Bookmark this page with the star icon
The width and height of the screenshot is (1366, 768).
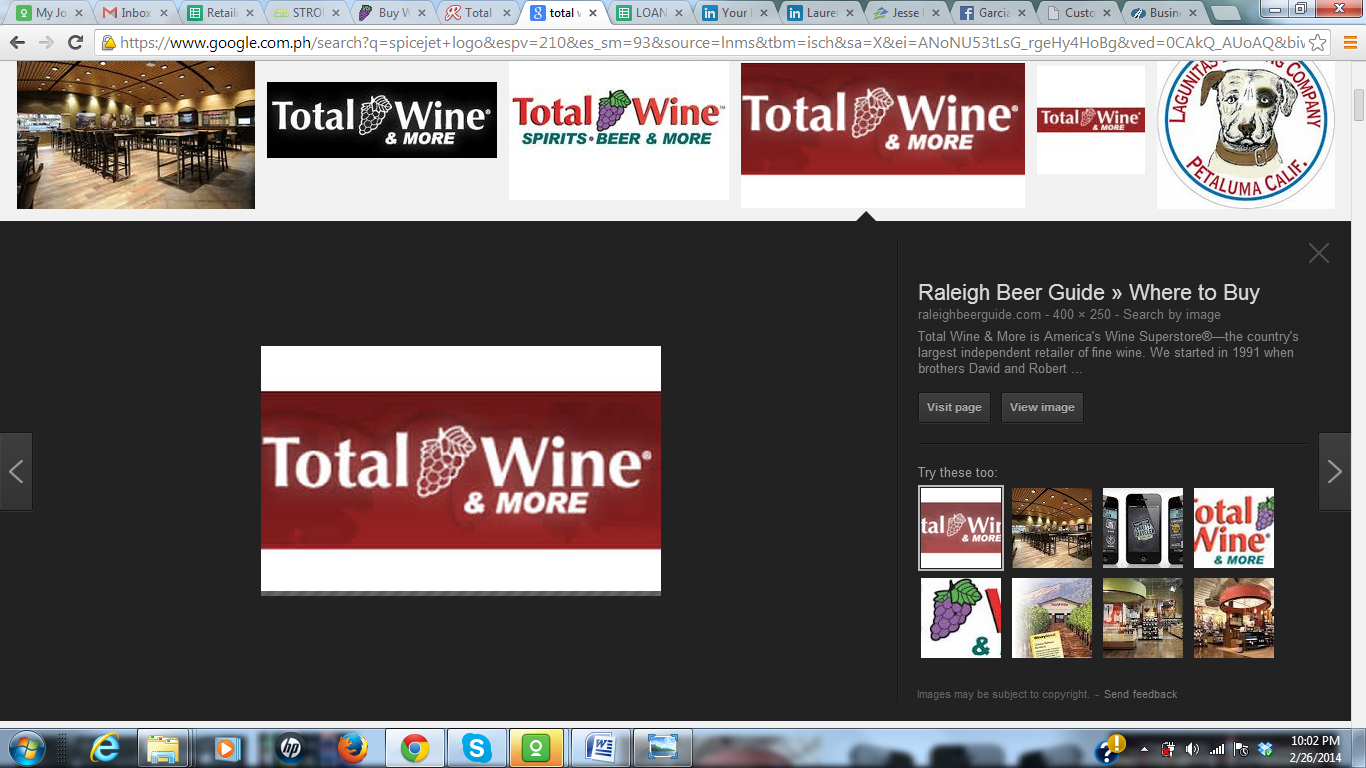pos(1318,43)
